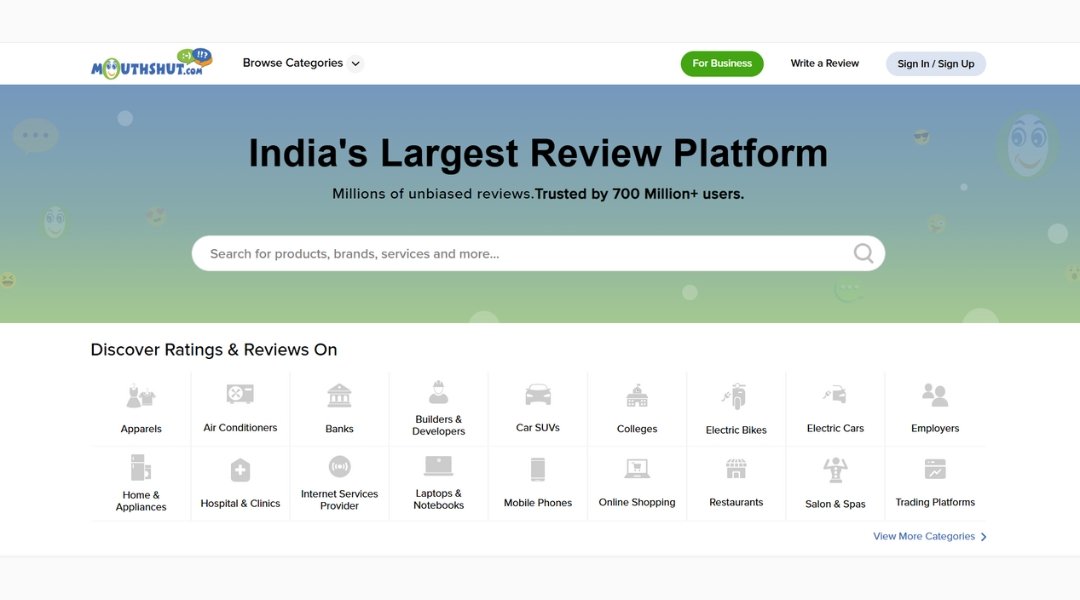Select the Salon & Spas icon
This screenshot has height=600, width=1080.
click(x=835, y=470)
